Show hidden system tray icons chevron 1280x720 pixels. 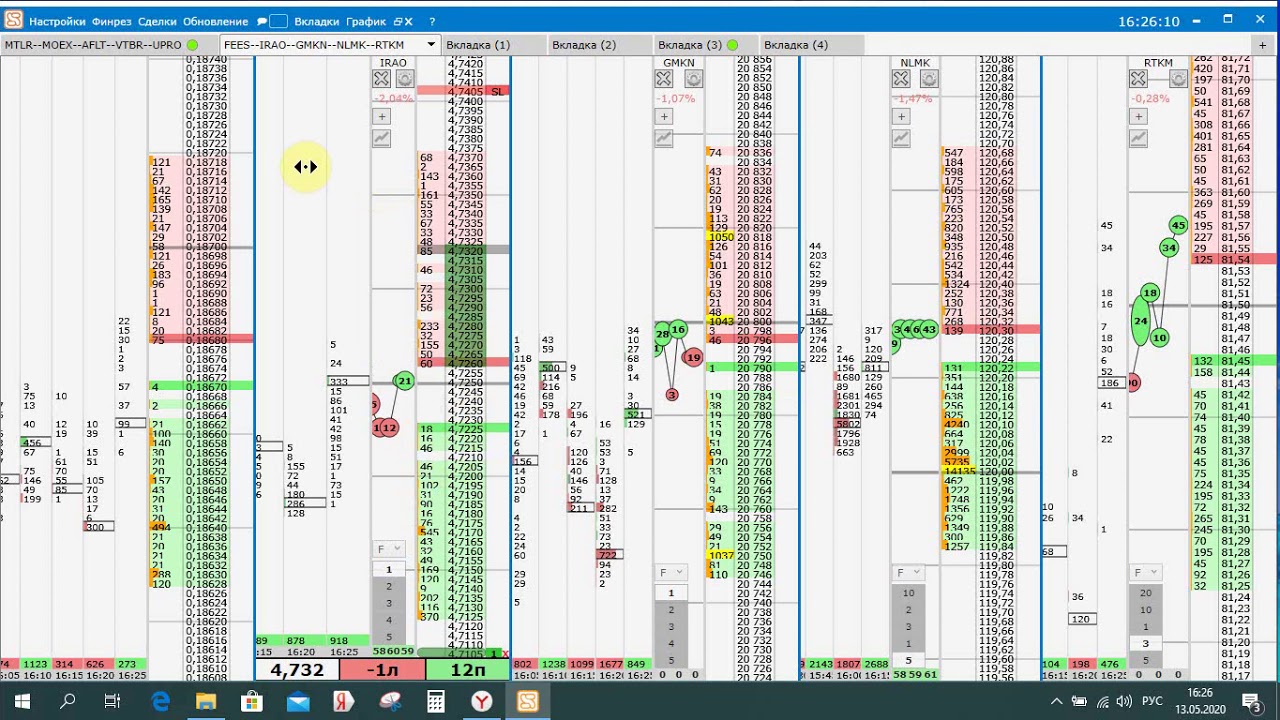1058,701
